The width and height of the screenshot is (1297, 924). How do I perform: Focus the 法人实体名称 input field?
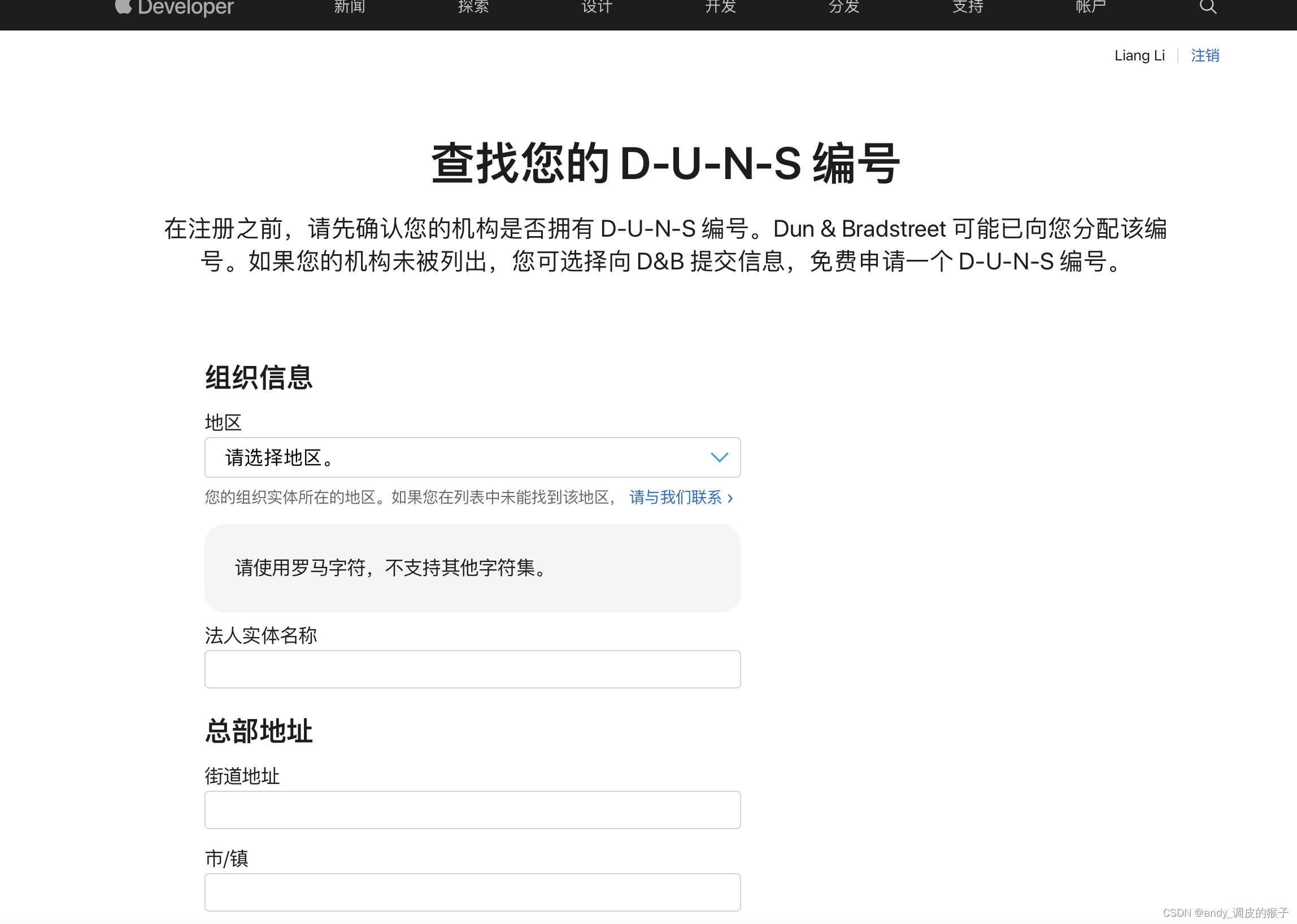[472, 669]
